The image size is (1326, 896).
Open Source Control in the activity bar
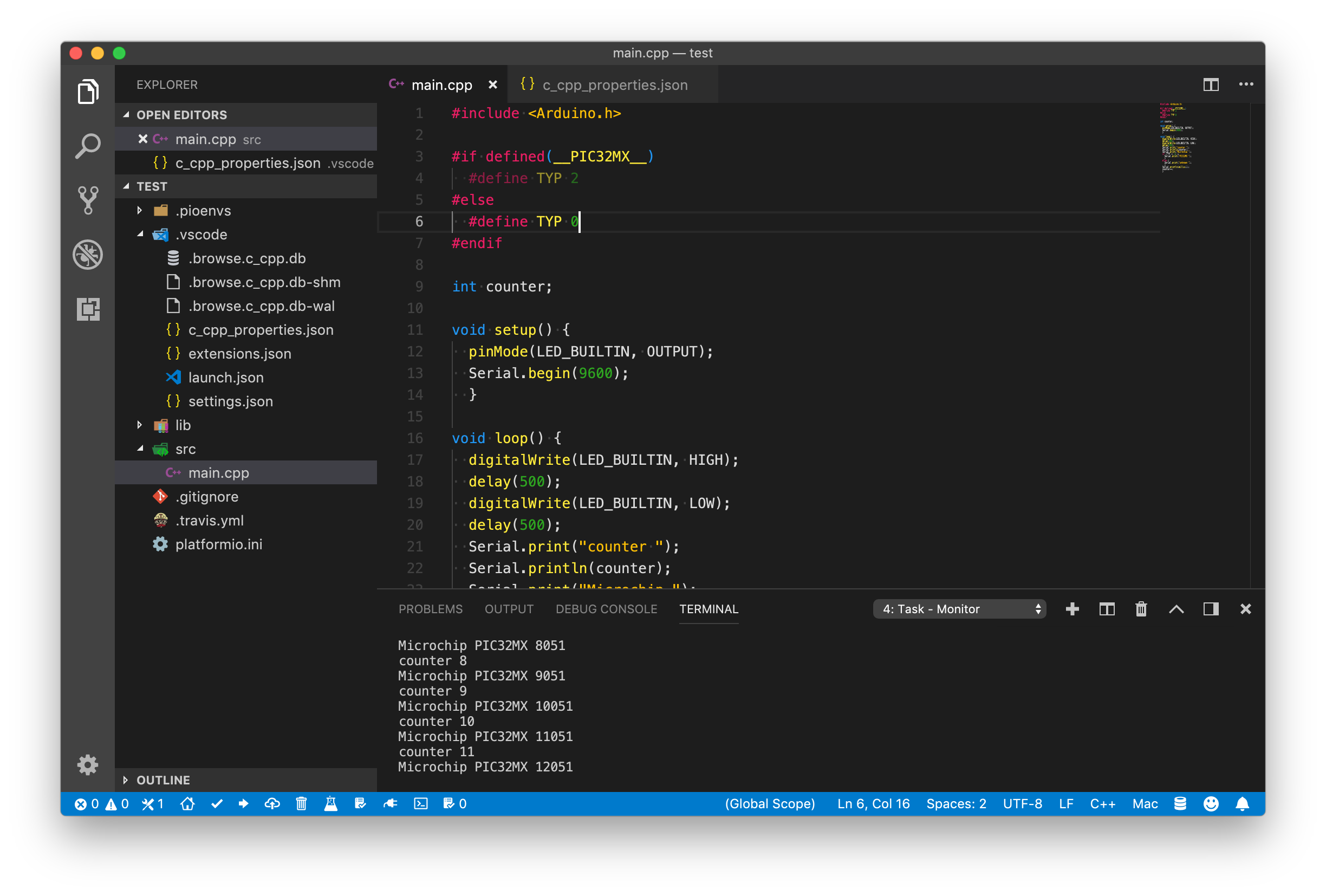pos(88,199)
